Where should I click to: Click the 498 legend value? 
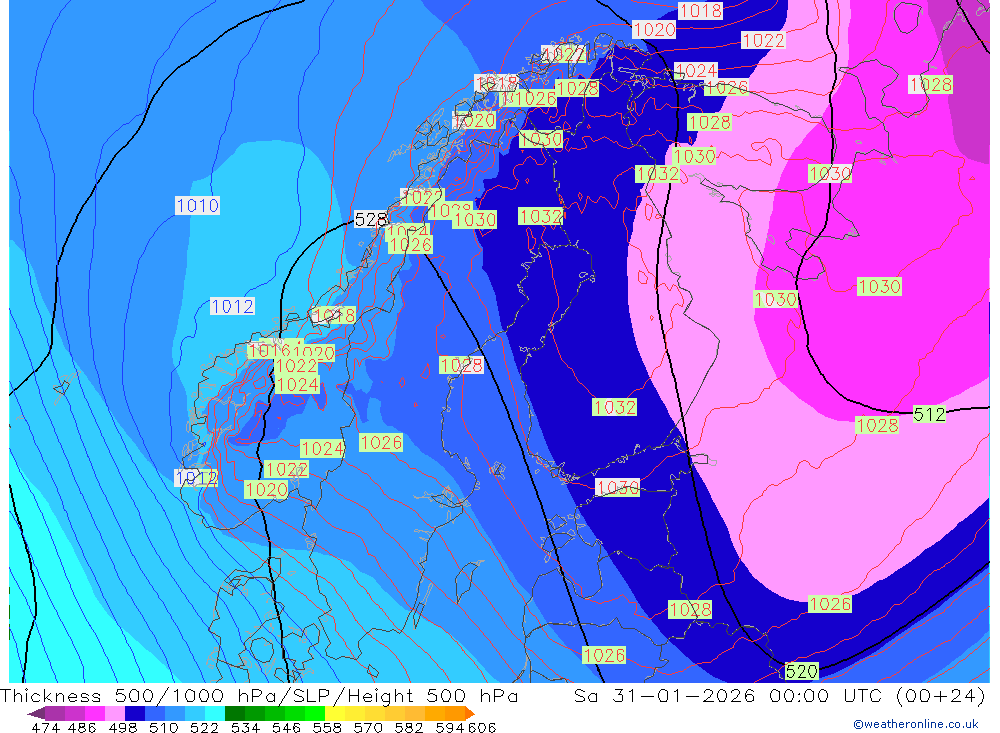pyautogui.click(x=123, y=727)
